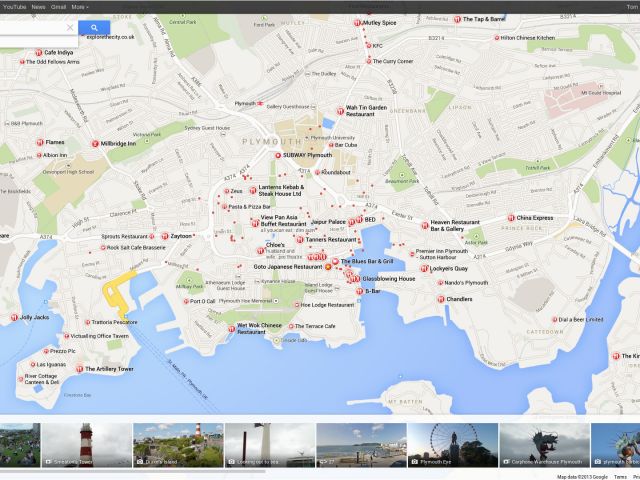The width and height of the screenshot is (640, 480).
Task: Open News in the top bar
Action: pyautogui.click(x=38, y=7)
